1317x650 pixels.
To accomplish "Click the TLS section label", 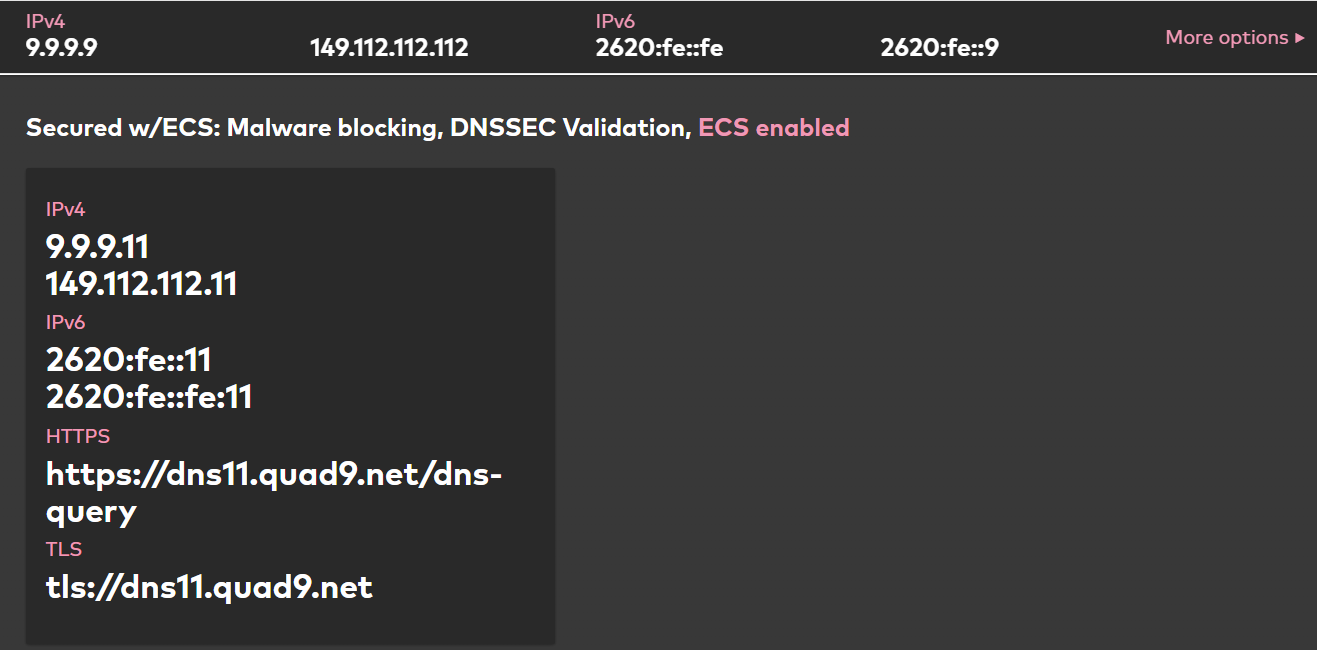I will click(x=64, y=549).
